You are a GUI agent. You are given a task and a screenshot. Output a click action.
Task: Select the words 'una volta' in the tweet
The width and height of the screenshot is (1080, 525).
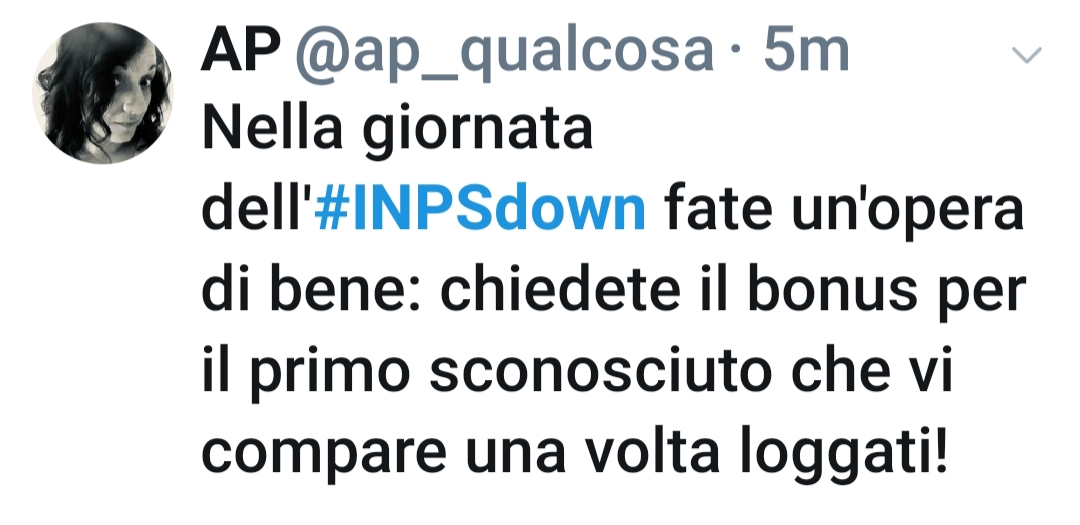tap(592, 453)
